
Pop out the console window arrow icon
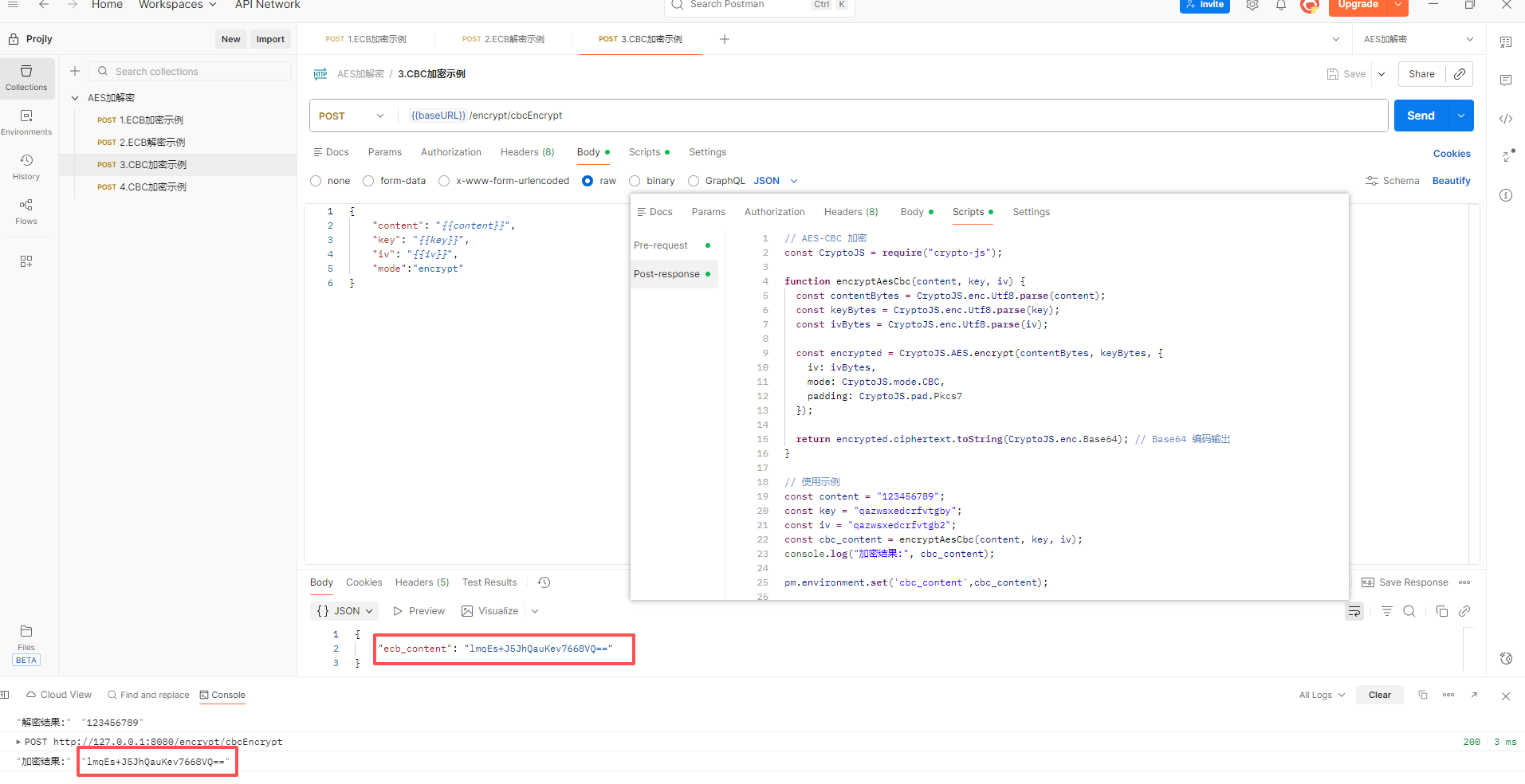pyautogui.click(x=1475, y=695)
